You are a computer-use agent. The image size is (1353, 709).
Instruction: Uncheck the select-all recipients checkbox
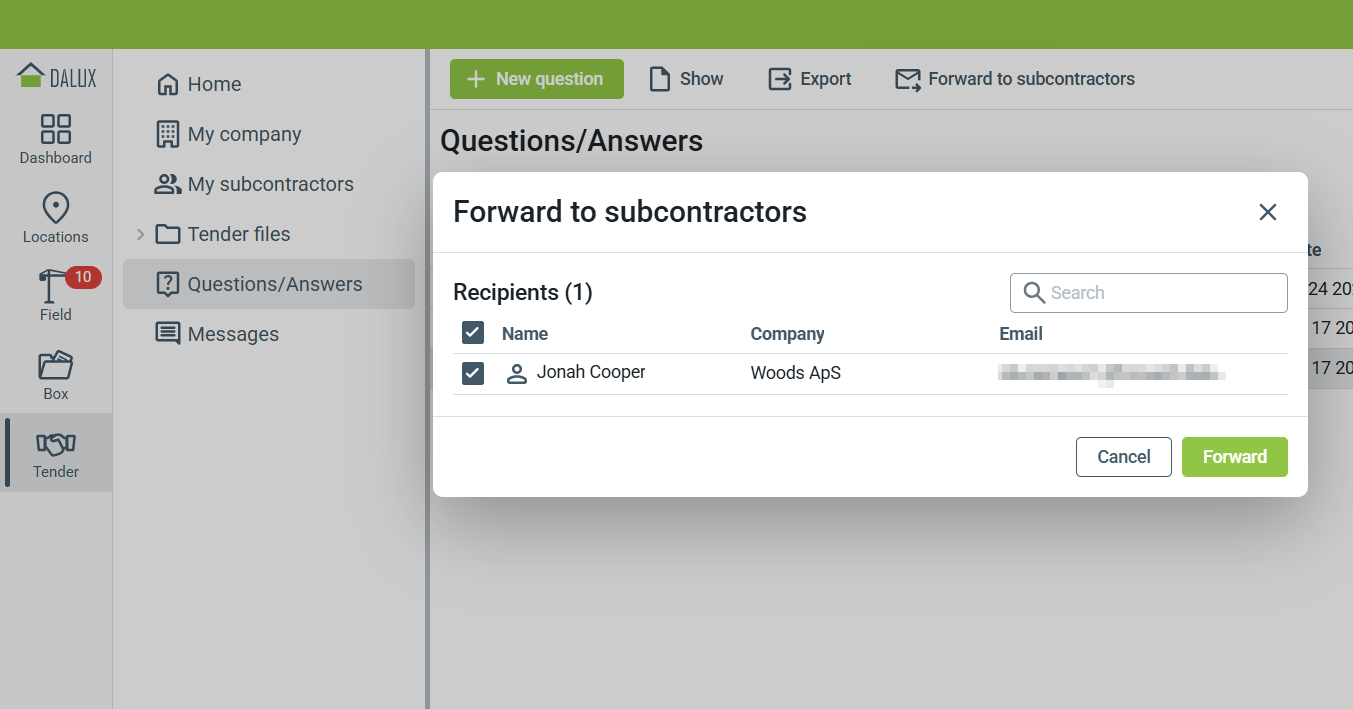(473, 333)
